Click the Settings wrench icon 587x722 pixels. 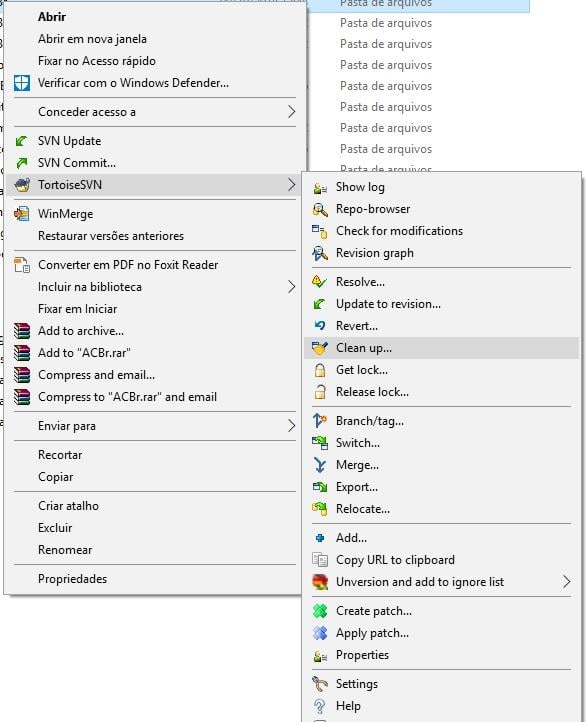coord(320,684)
